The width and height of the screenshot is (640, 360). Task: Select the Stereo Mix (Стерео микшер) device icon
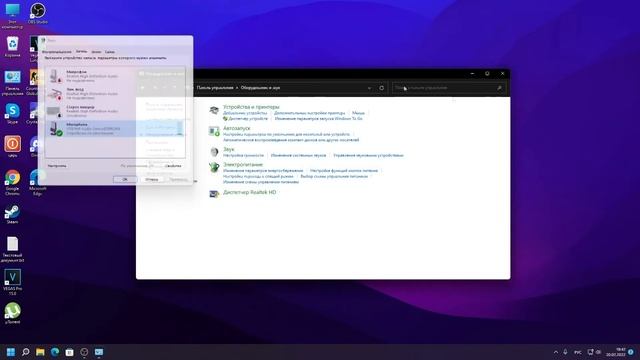pyautogui.click(x=54, y=111)
